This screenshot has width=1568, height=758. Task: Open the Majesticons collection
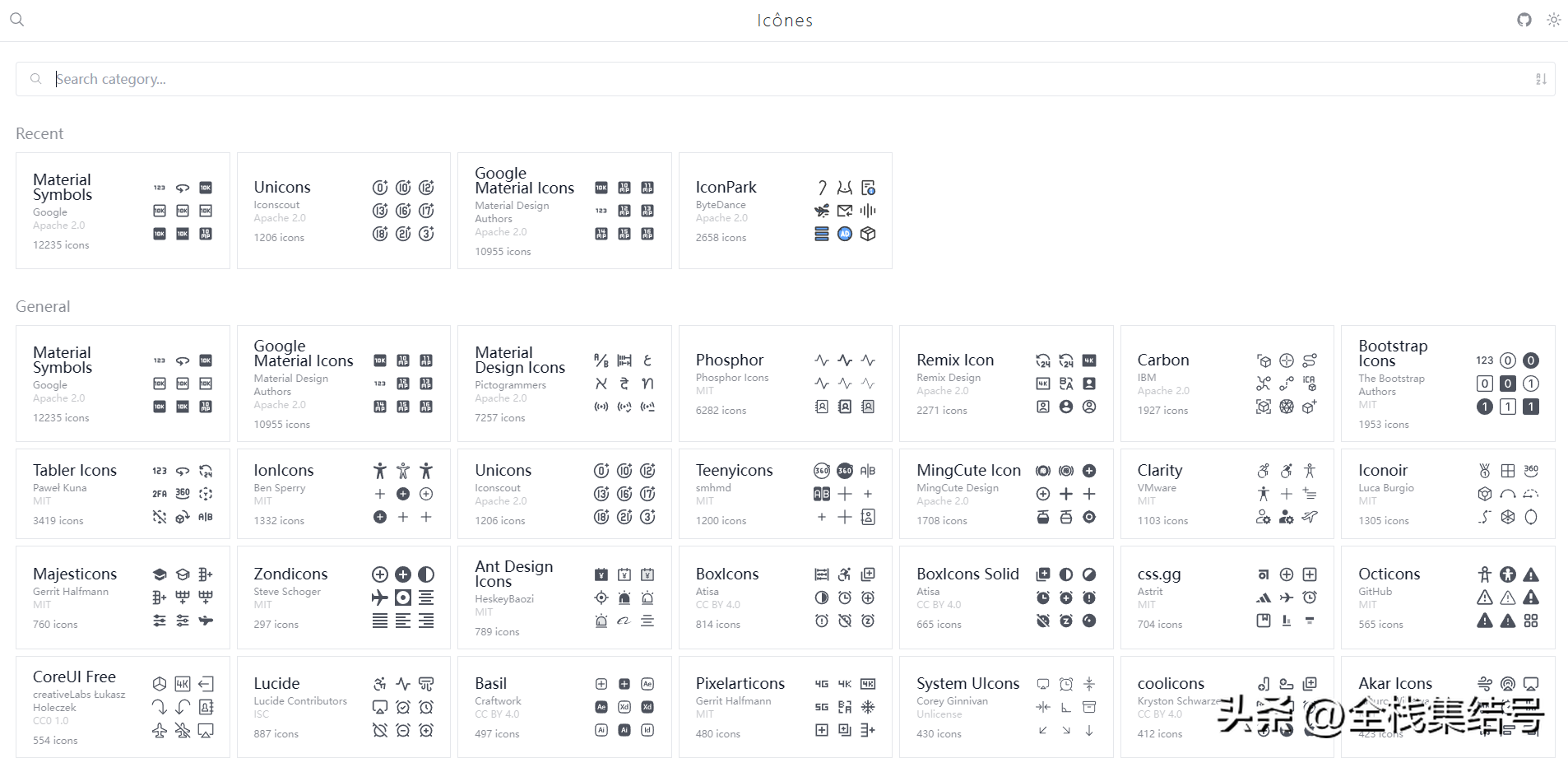(x=123, y=598)
